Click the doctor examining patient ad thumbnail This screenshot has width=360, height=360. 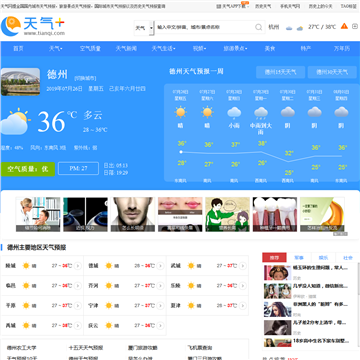38,214
